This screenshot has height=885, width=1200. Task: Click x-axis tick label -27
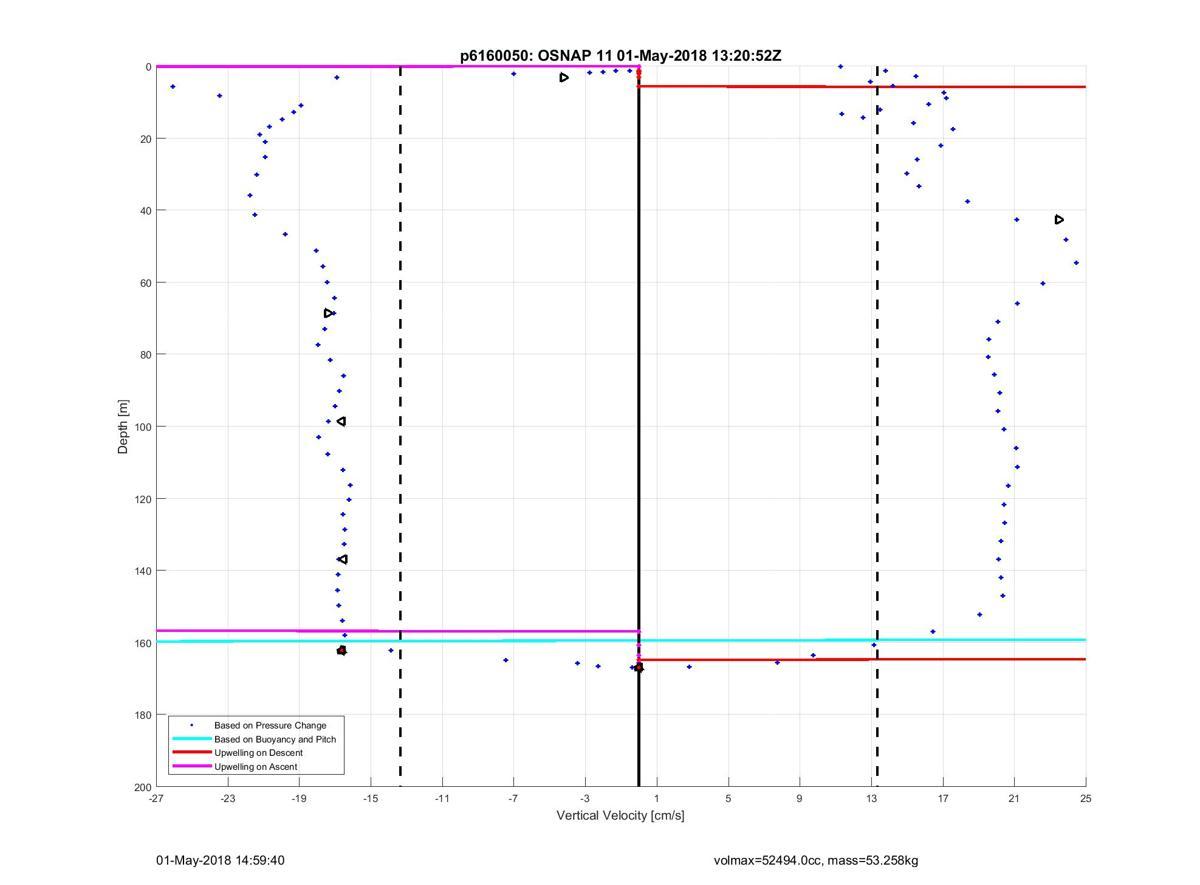coord(156,798)
